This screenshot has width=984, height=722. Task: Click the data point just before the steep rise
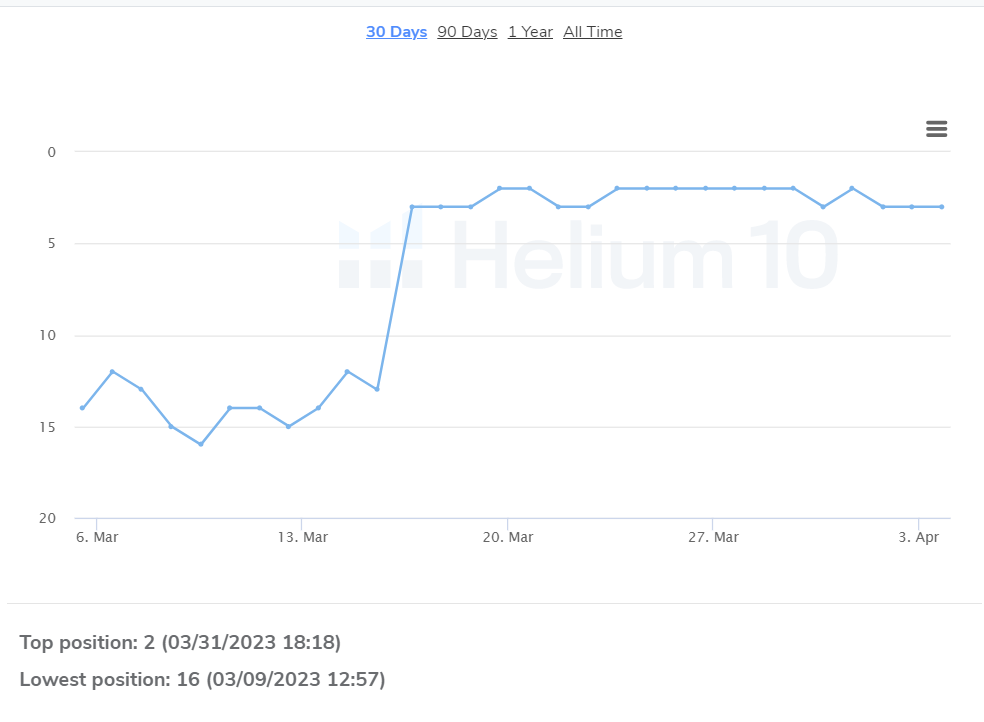tap(377, 389)
